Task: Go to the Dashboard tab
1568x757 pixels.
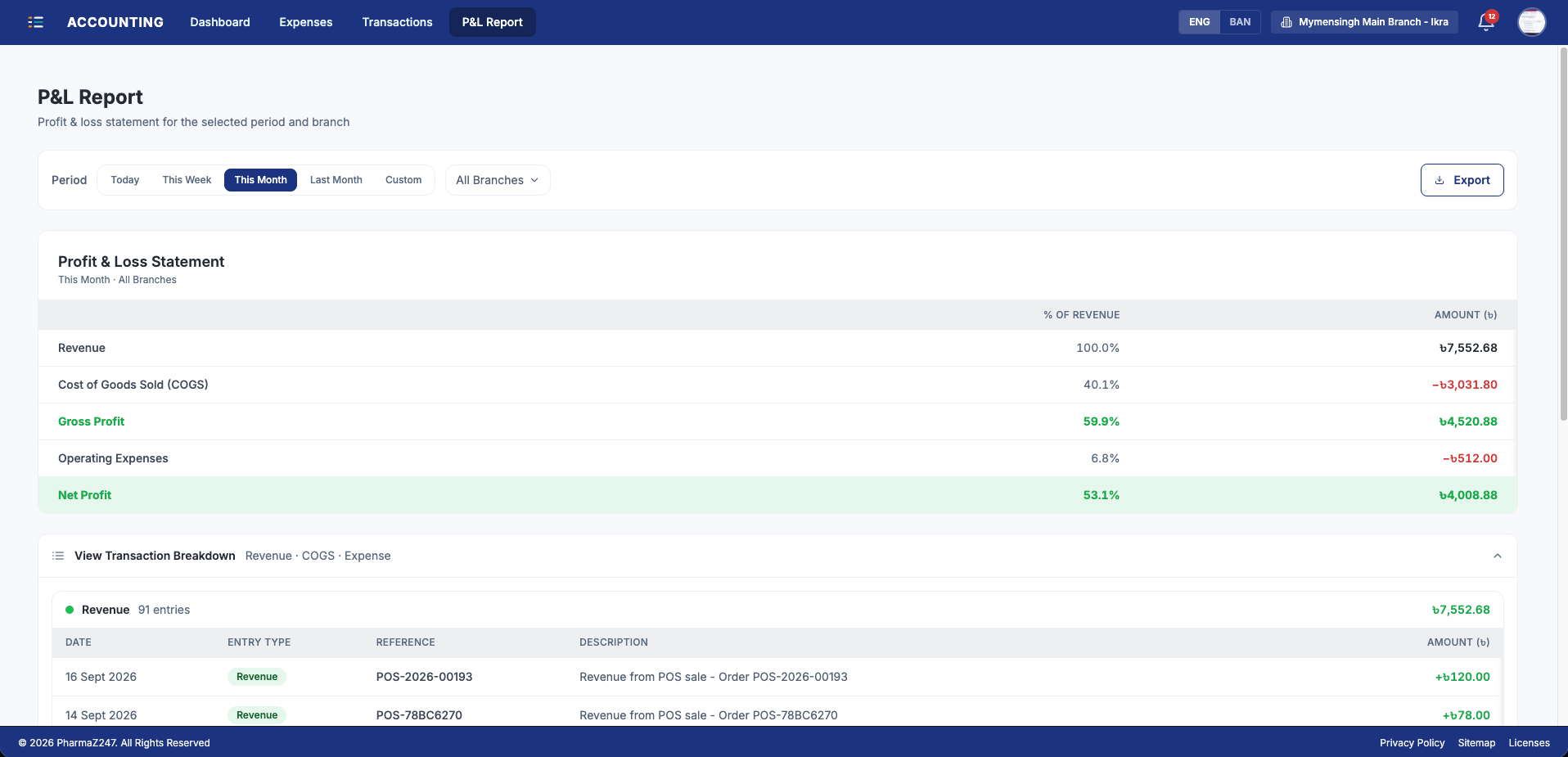Action: (220, 22)
